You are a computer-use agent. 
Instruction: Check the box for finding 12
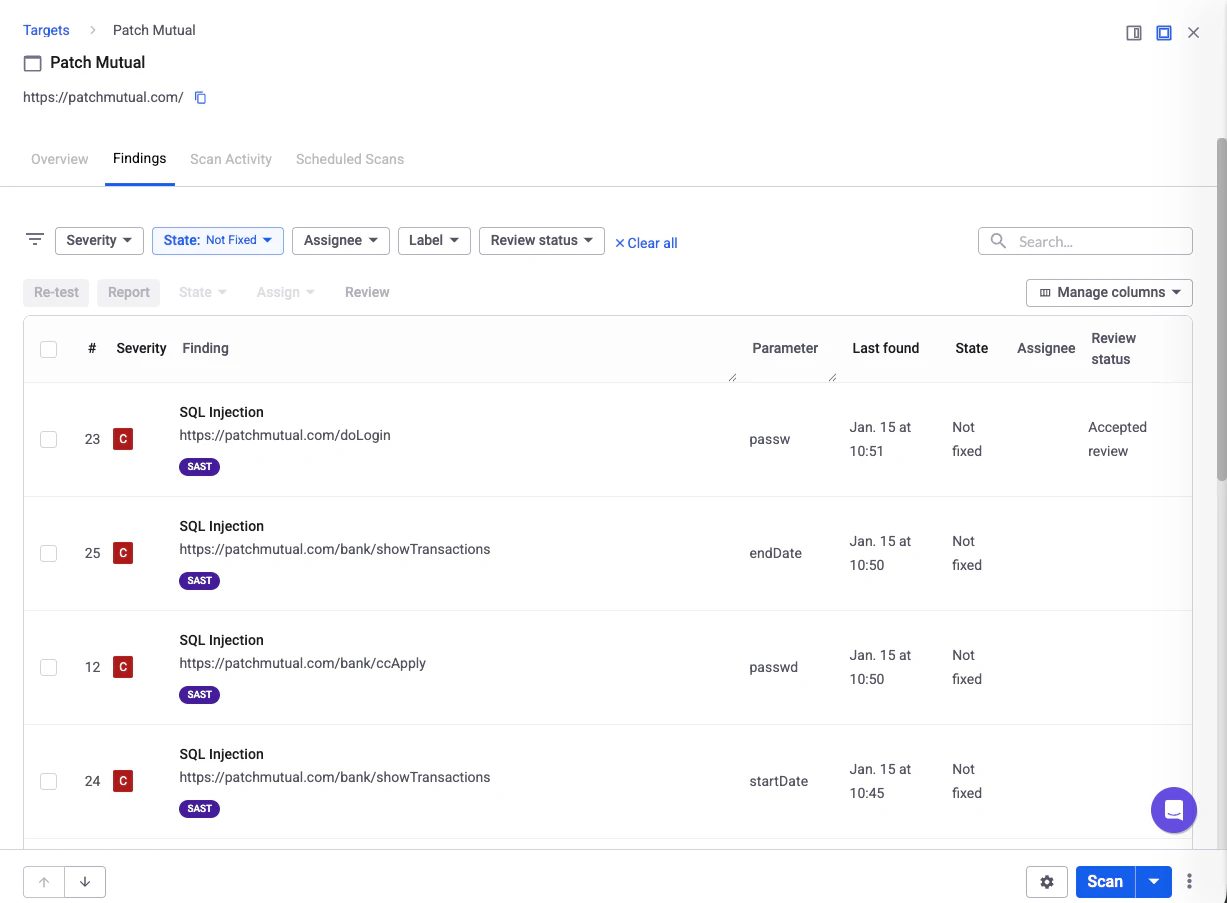click(x=48, y=667)
